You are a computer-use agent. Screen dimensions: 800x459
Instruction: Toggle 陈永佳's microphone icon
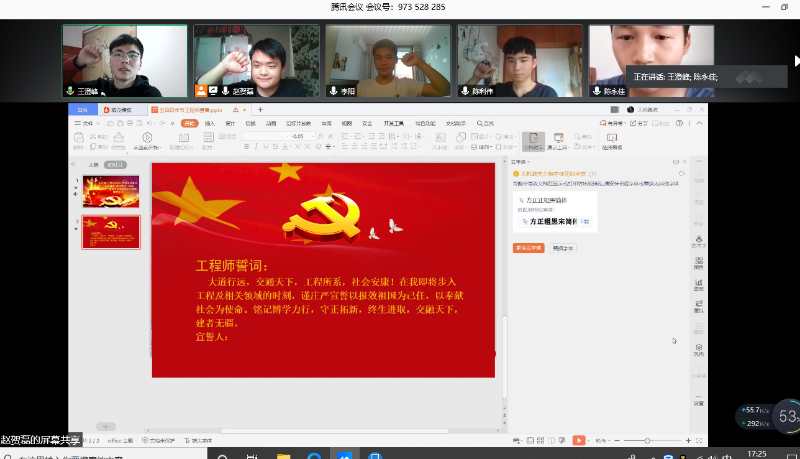597,90
